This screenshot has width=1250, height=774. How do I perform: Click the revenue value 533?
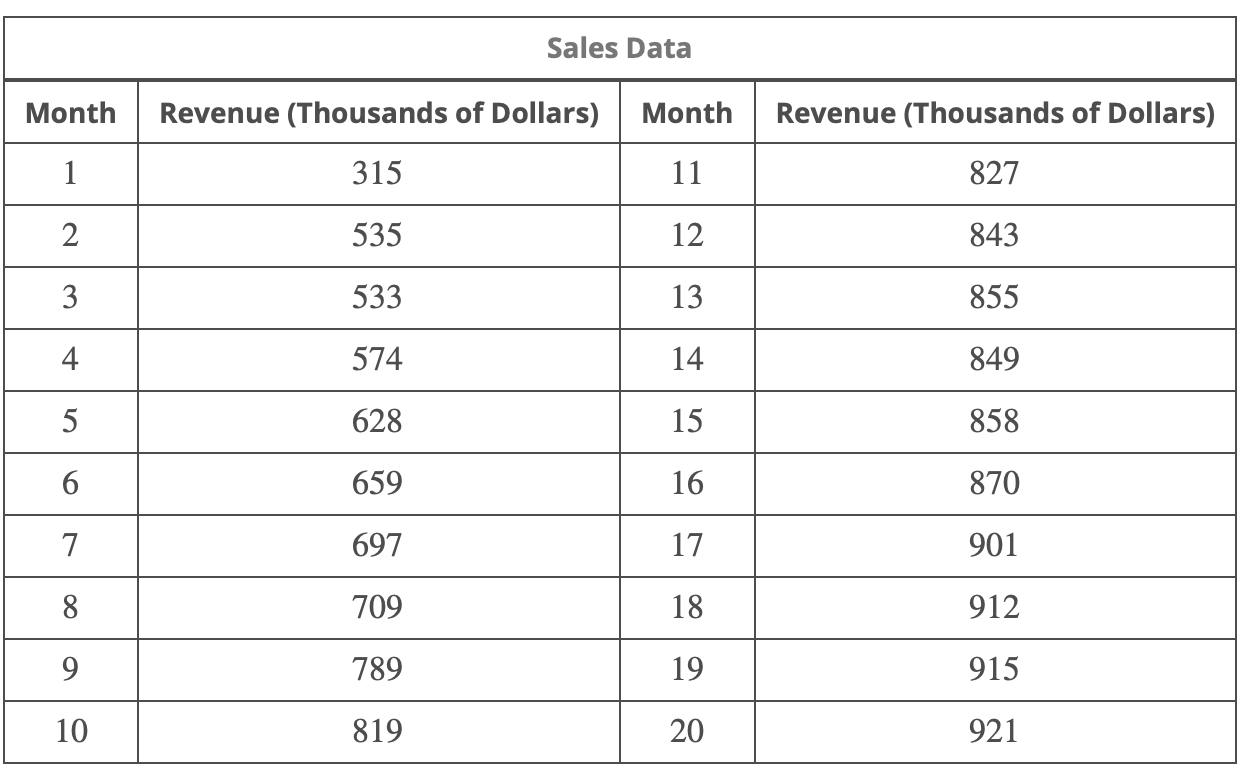378,298
